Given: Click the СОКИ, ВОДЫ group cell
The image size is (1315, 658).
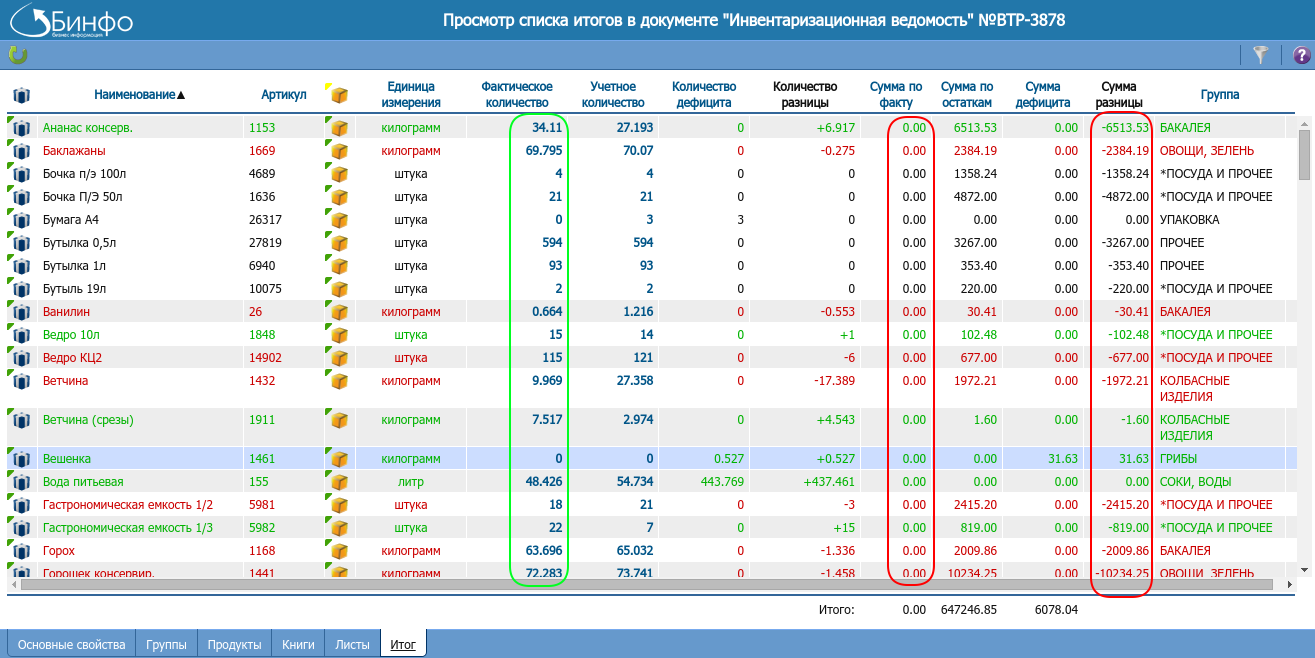Looking at the screenshot, I should (x=1196, y=482).
